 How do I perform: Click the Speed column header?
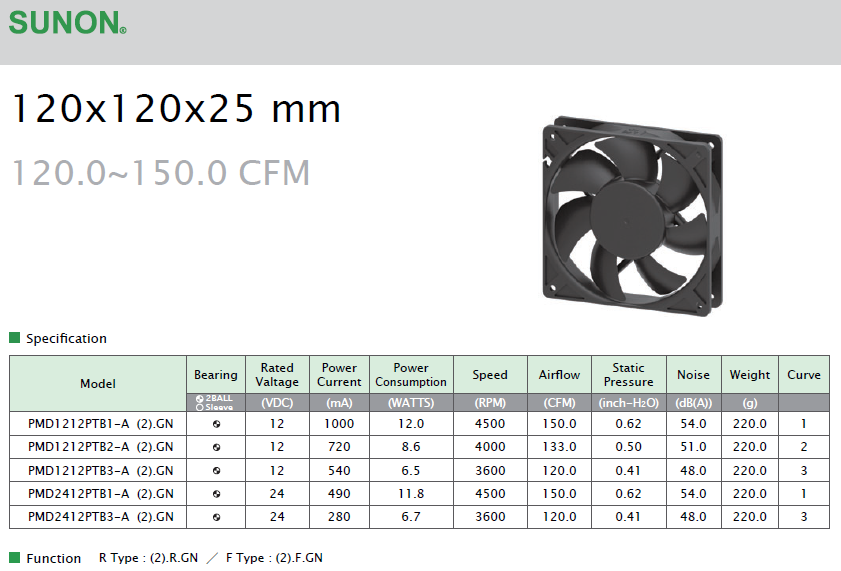490,375
